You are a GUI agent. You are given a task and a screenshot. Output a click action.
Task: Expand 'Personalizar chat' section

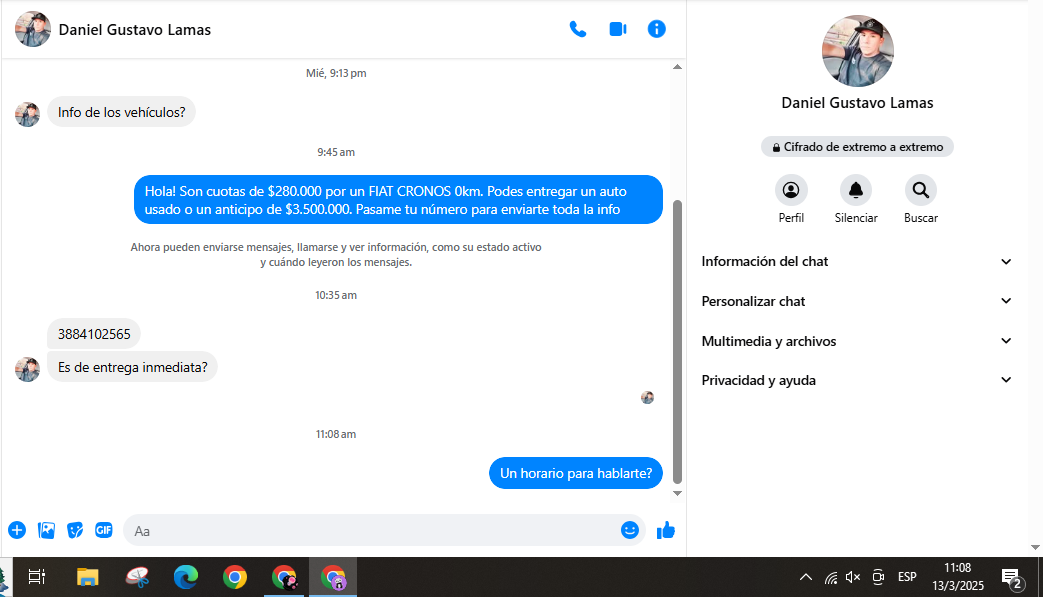[857, 301]
